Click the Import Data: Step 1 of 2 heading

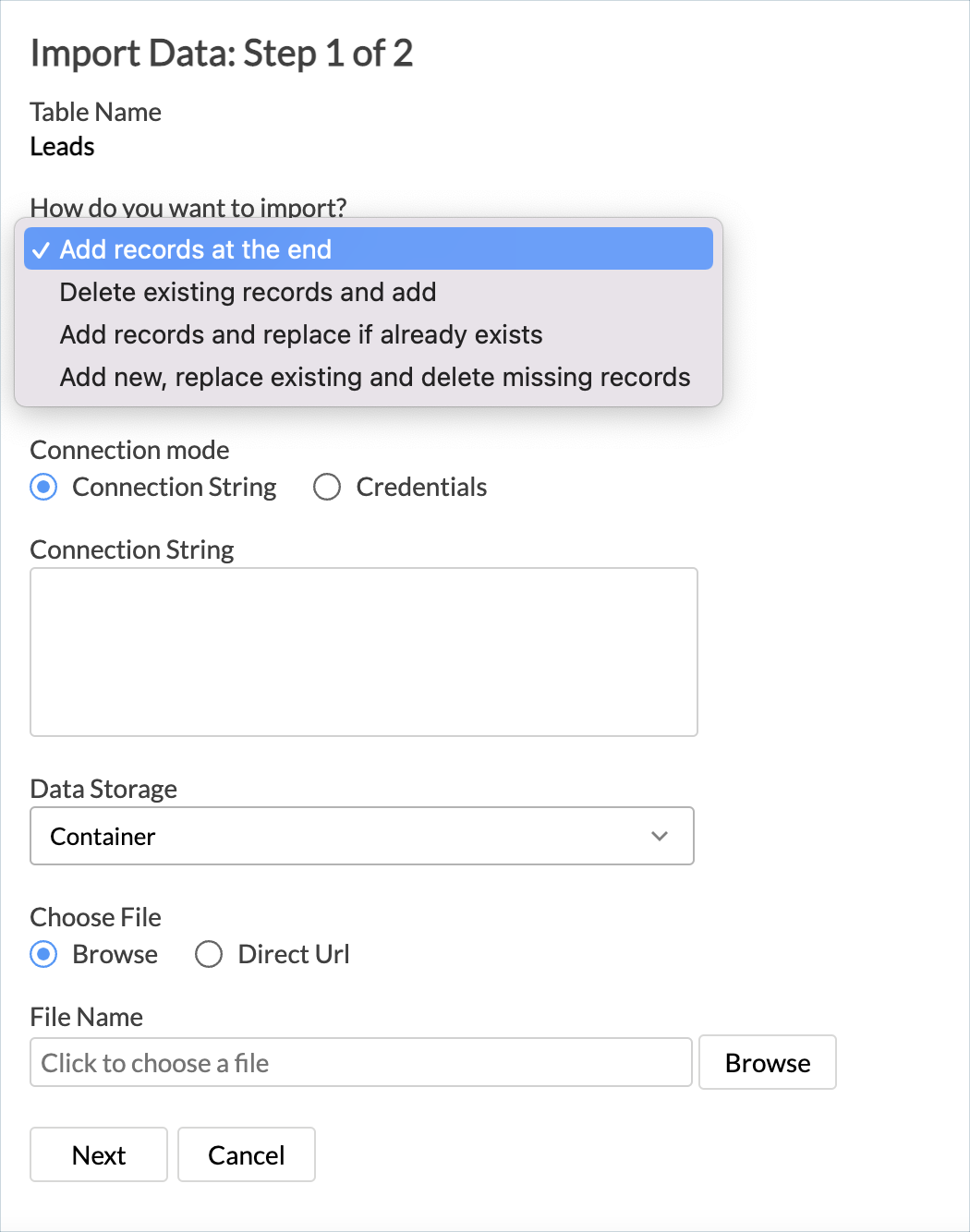222,53
